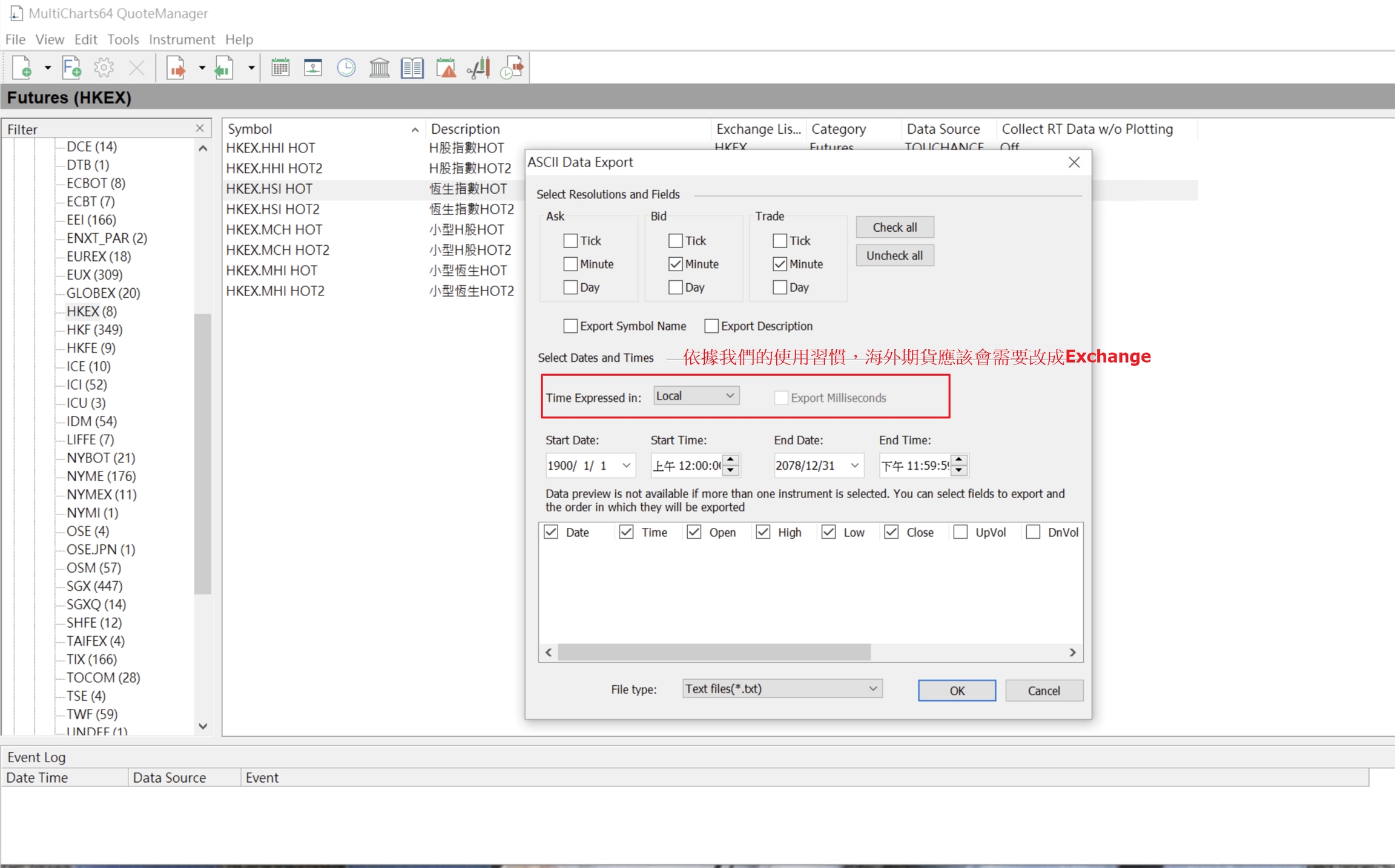
Task: Enable UpVol field checkbox
Action: (960, 532)
